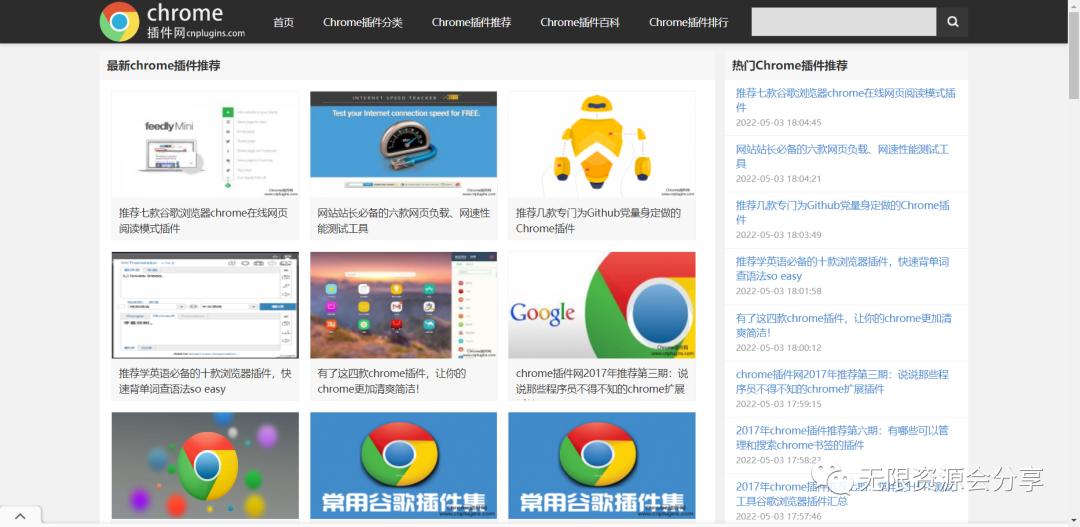The image size is (1080, 527).
Task: Open the new-tab app grid thumbnail
Action: pyautogui.click(x=404, y=305)
